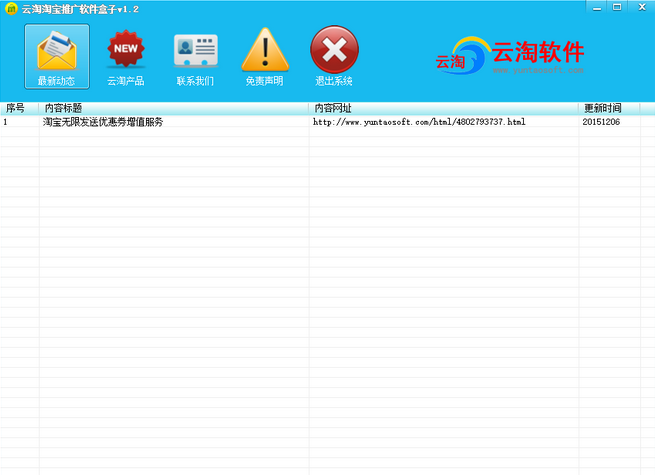
Task: Sort by the 内容网址 column header
Action: (444, 108)
